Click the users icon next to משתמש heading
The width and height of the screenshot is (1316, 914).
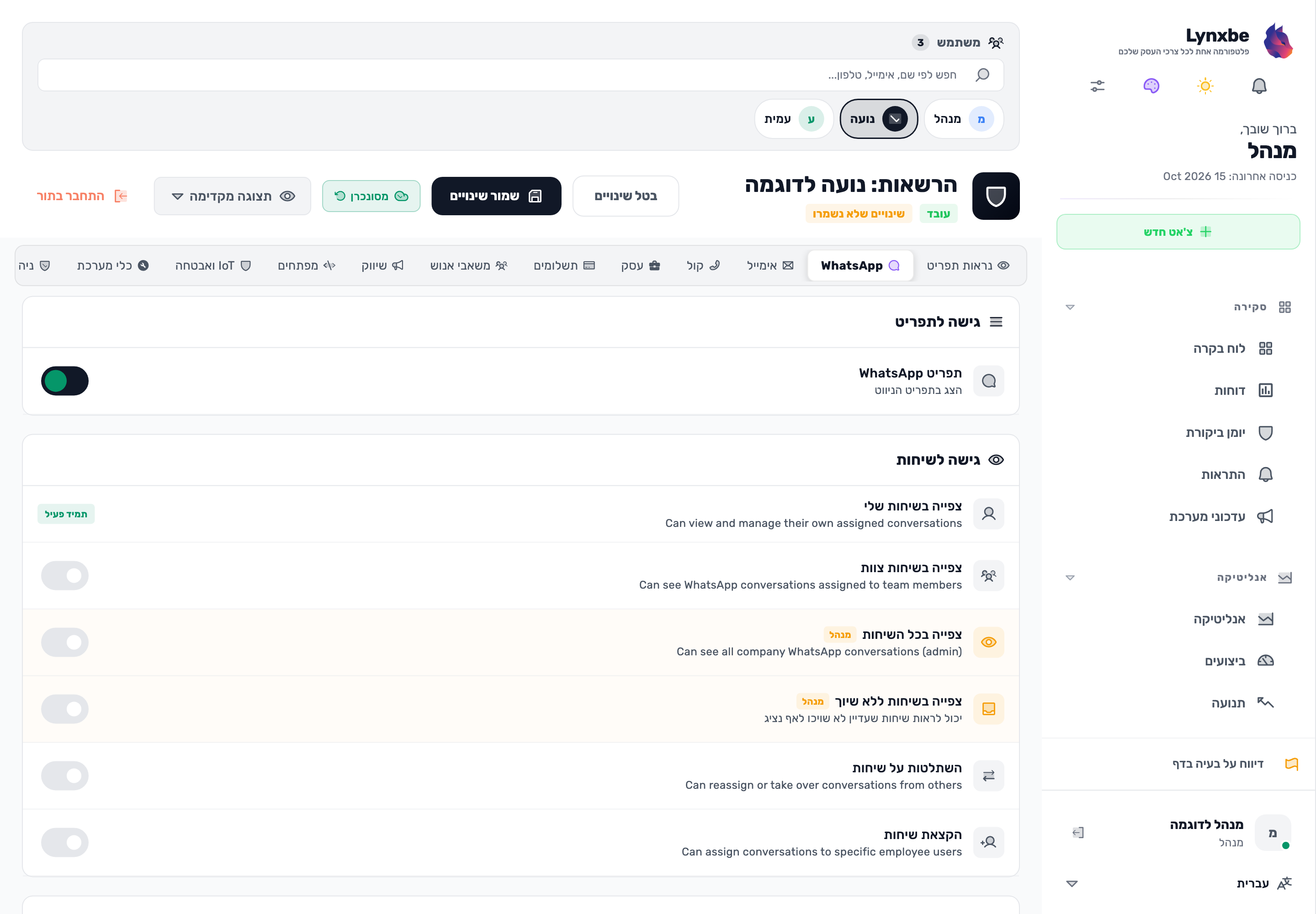996,43
